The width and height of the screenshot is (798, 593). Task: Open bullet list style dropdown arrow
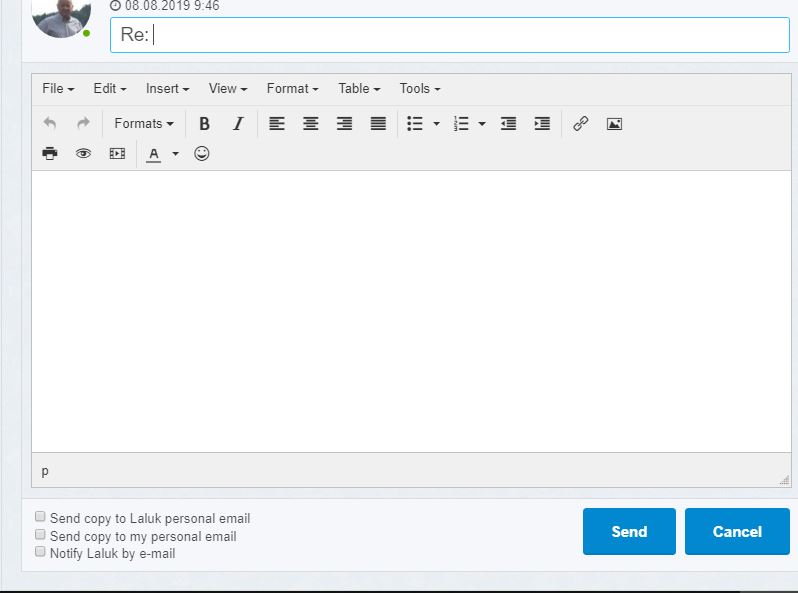[x=436, y=124]
